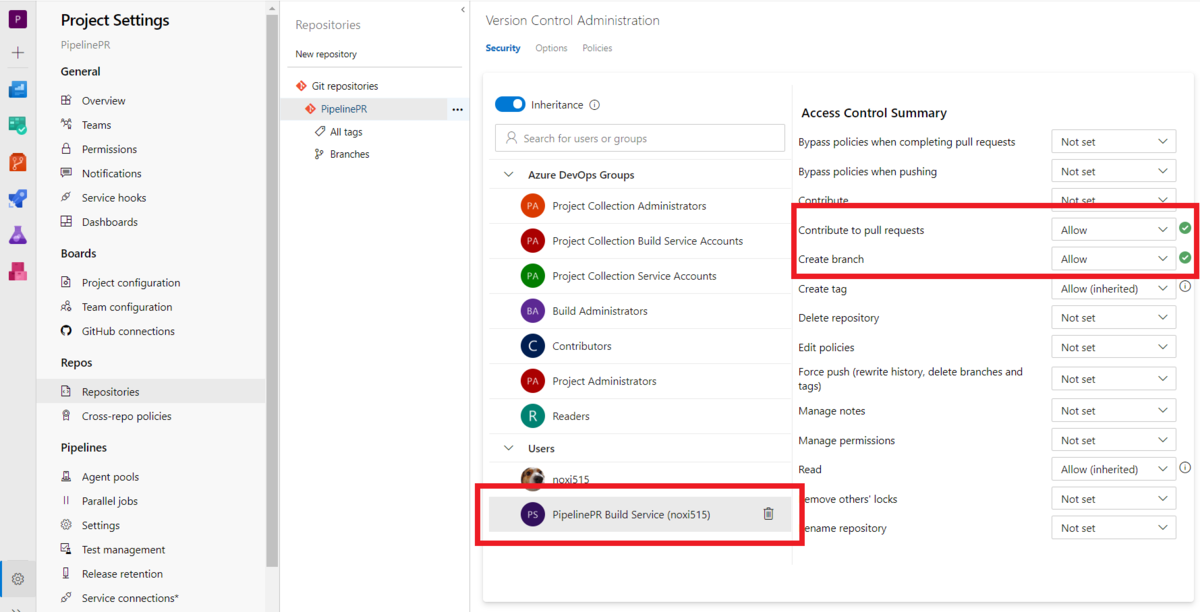Open Teams settings page
The height and width of the screenshot is (612, 1200).
click(97, 125)
